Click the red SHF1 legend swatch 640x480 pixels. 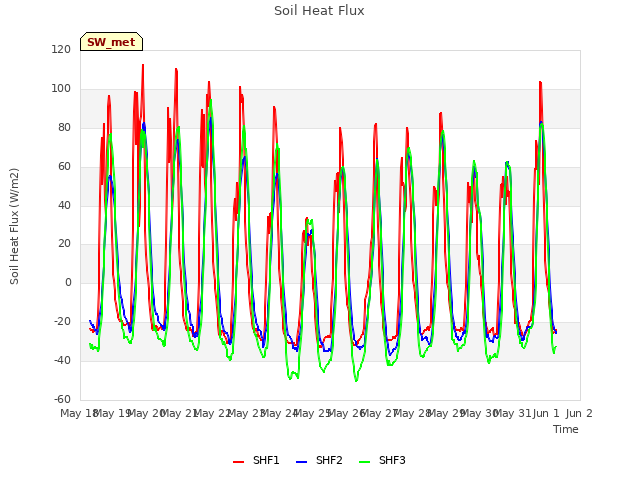click(238, 462)
